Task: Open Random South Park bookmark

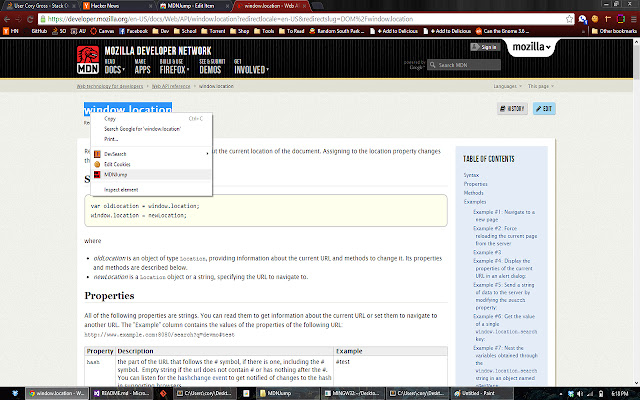Action: [337, 31]
